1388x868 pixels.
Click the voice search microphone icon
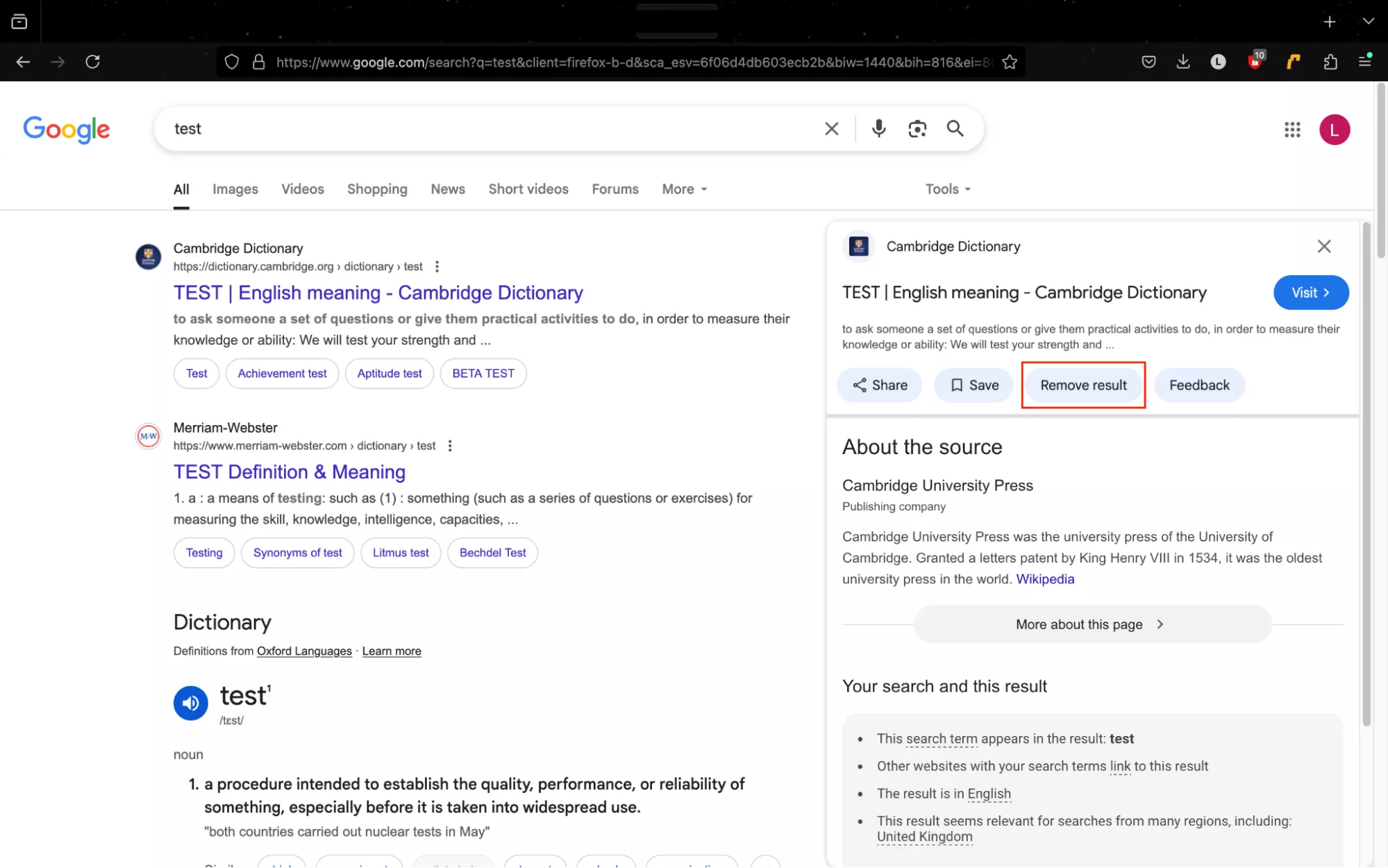tap(878, 128)
